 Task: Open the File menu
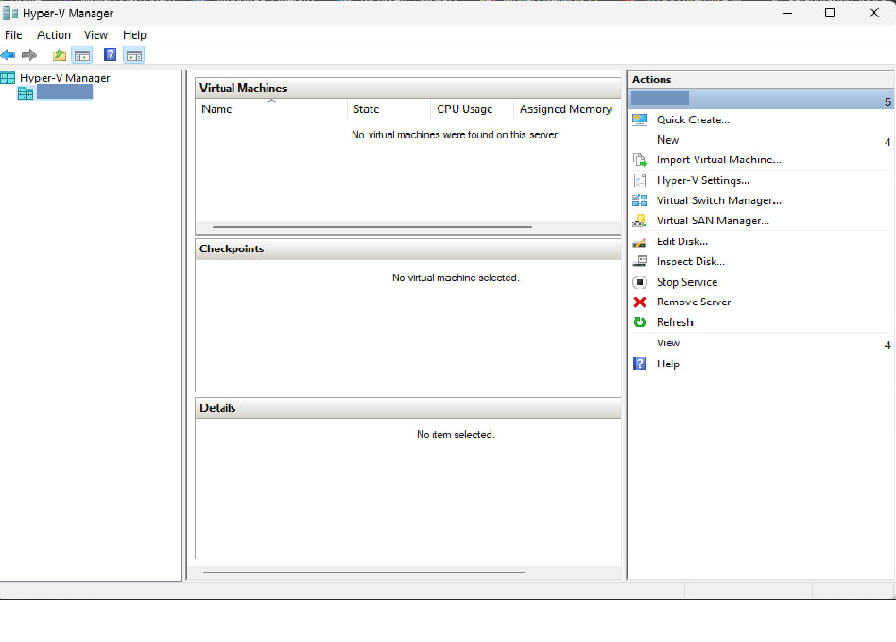[x=14, y=35]
